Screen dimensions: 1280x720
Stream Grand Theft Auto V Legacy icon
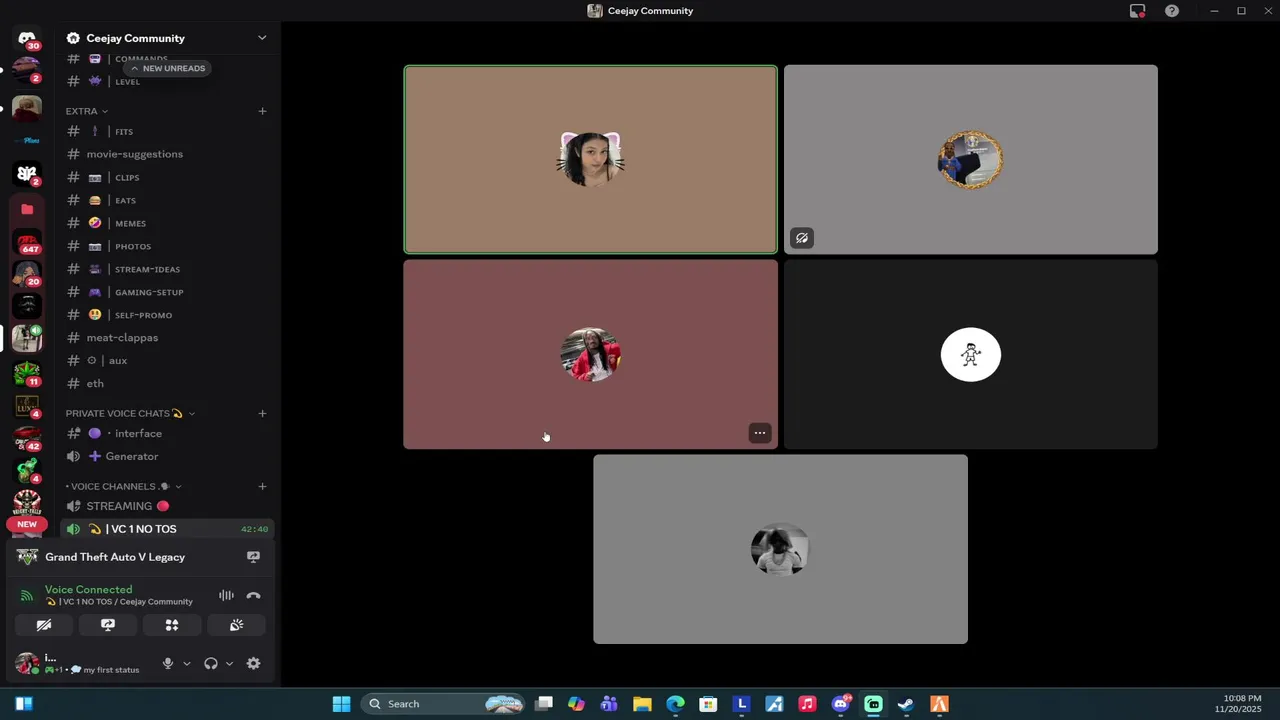tap(253, 557)
